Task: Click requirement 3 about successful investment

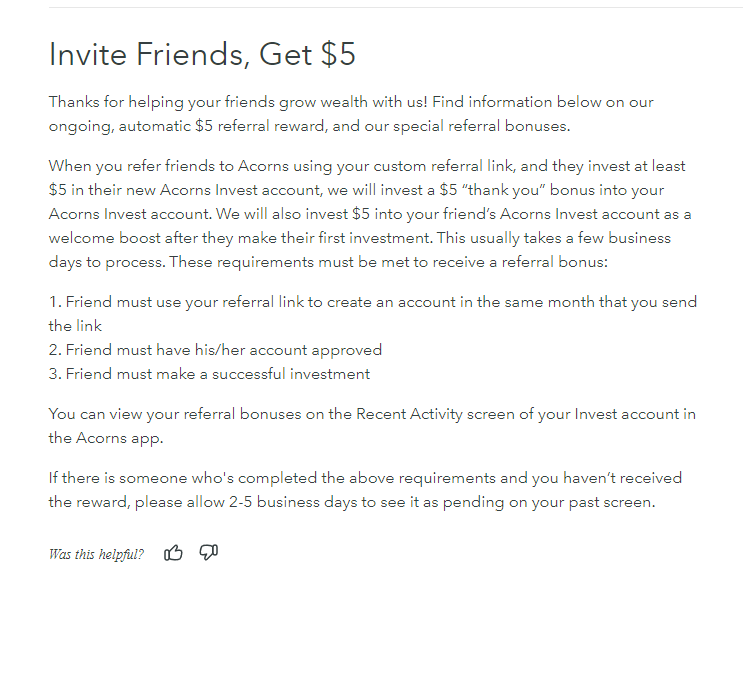Action: [x=209, y=374]
